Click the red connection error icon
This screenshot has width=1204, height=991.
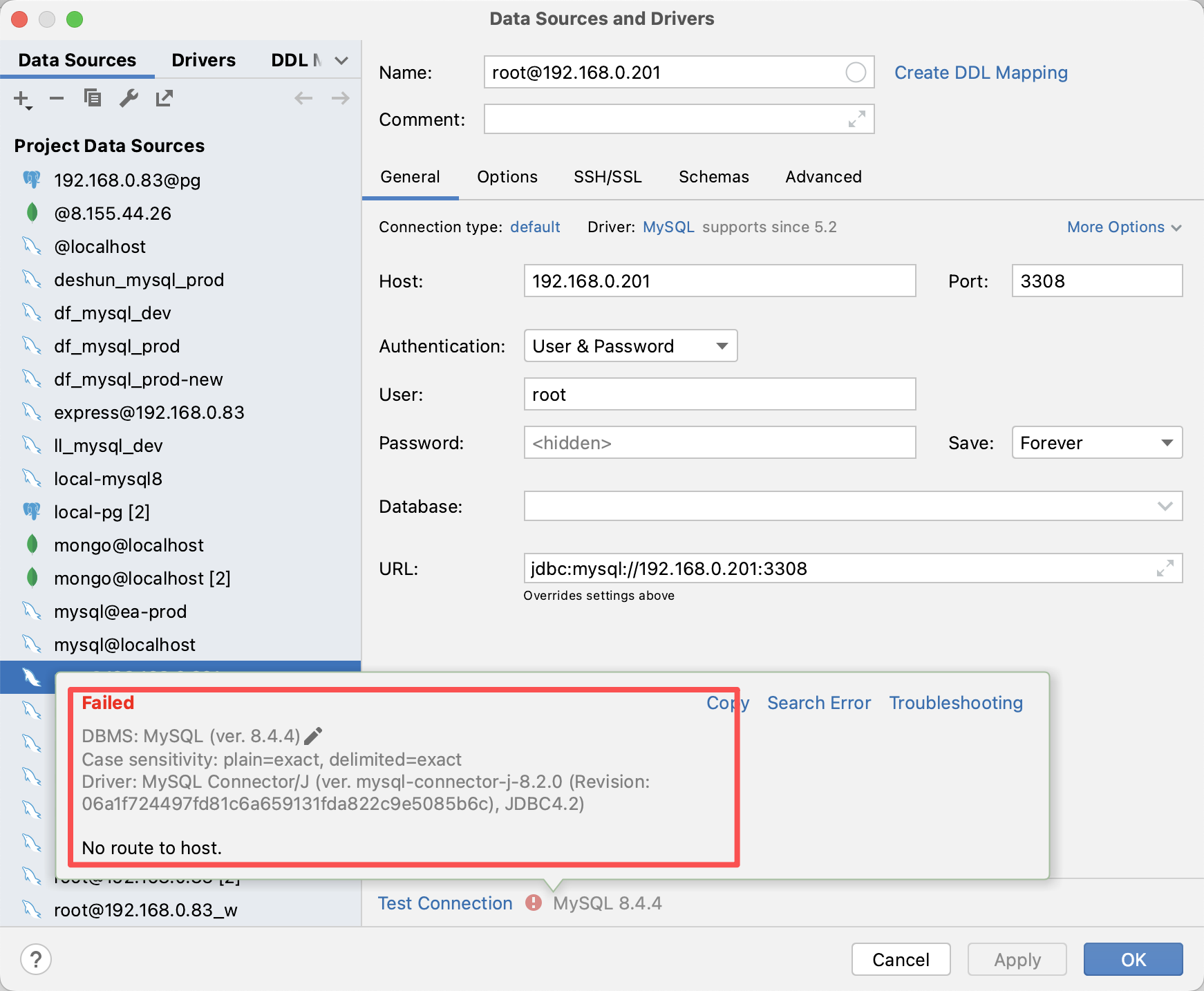click(533, 903)
